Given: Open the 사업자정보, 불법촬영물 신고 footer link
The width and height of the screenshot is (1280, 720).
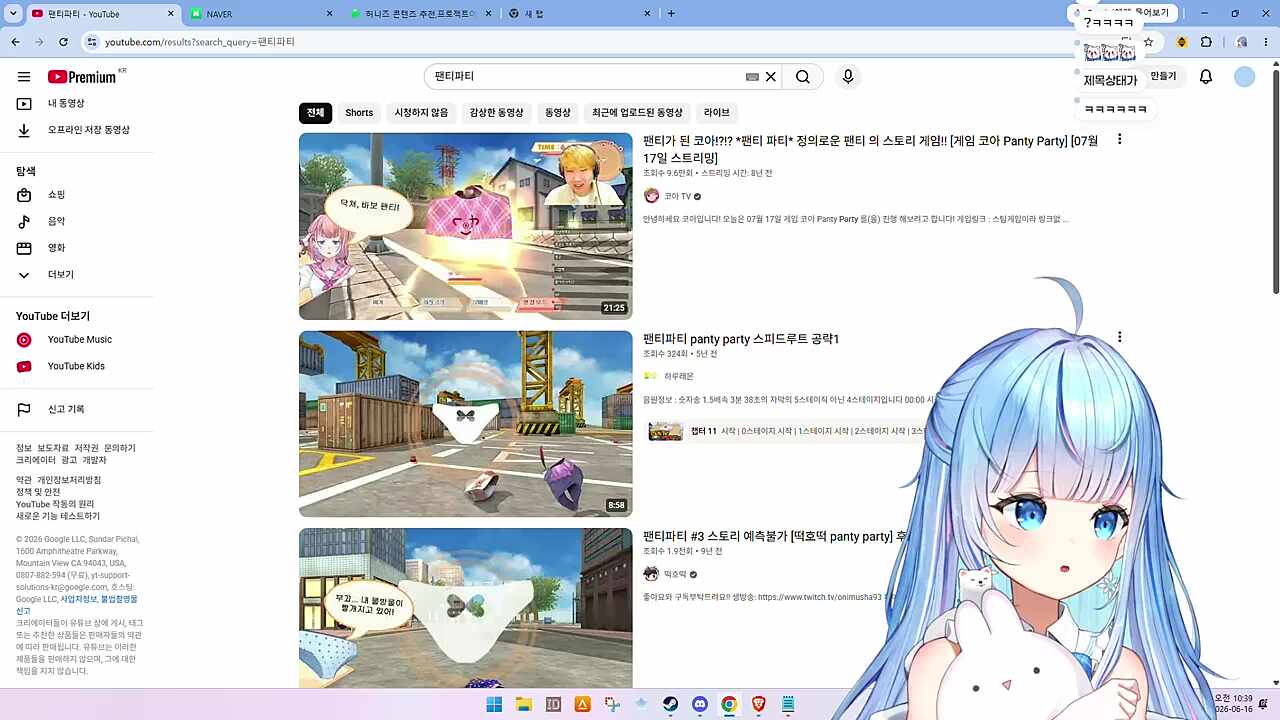Looking at the screenshot, I should click(77, 605).
